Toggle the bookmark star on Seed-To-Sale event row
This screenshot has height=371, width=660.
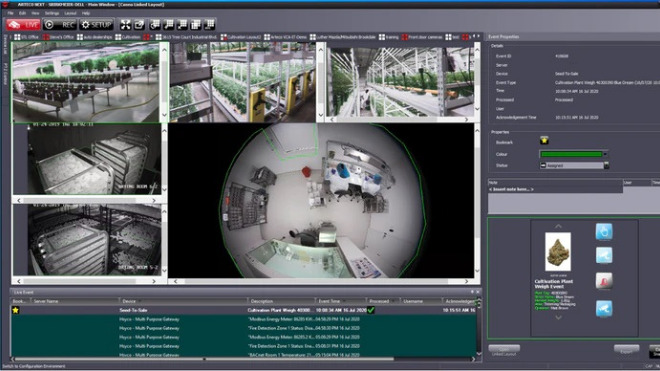pos(16,310)
